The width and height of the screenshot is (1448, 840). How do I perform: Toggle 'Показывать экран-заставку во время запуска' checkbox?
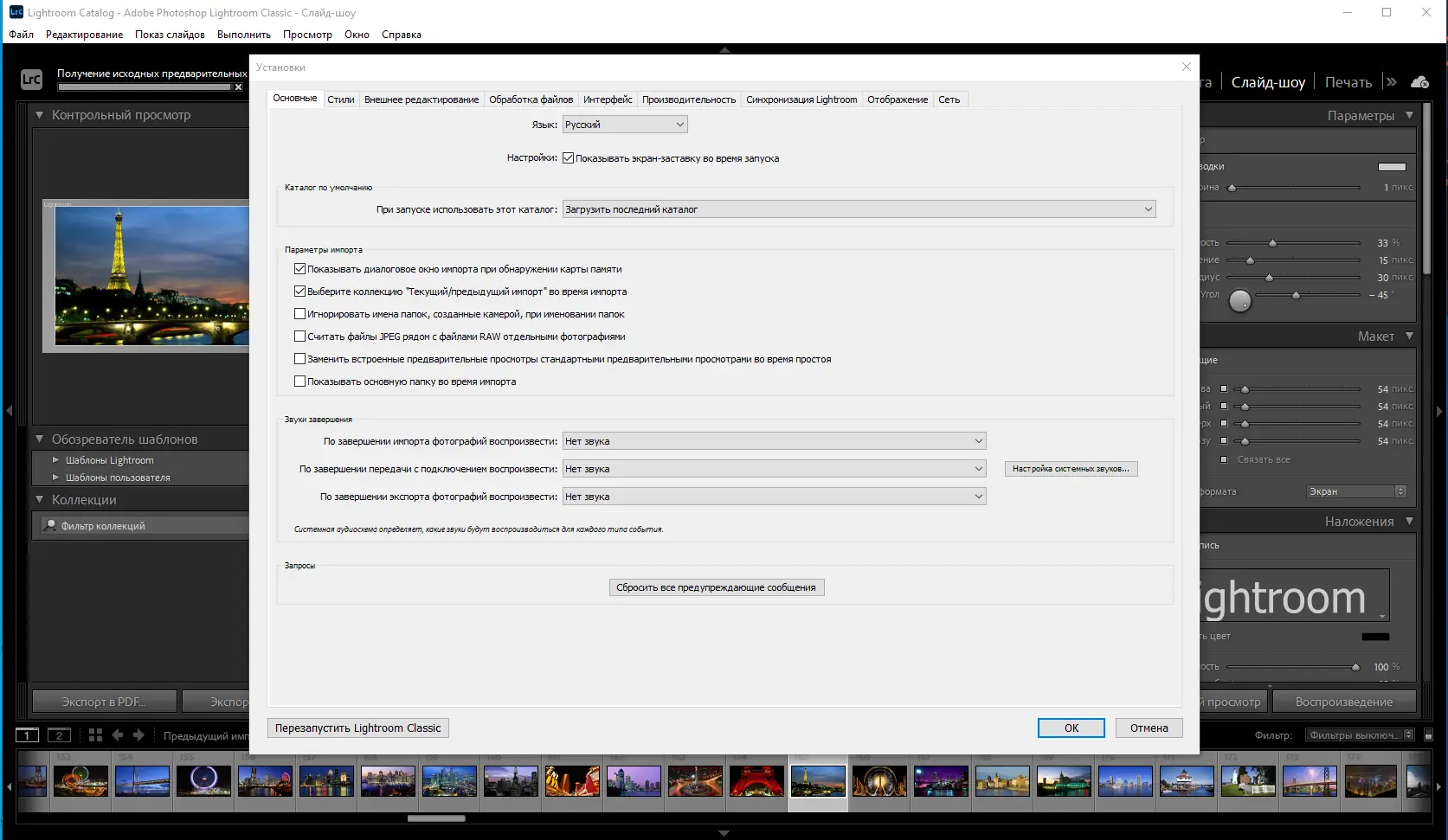[x=568, y=158]
